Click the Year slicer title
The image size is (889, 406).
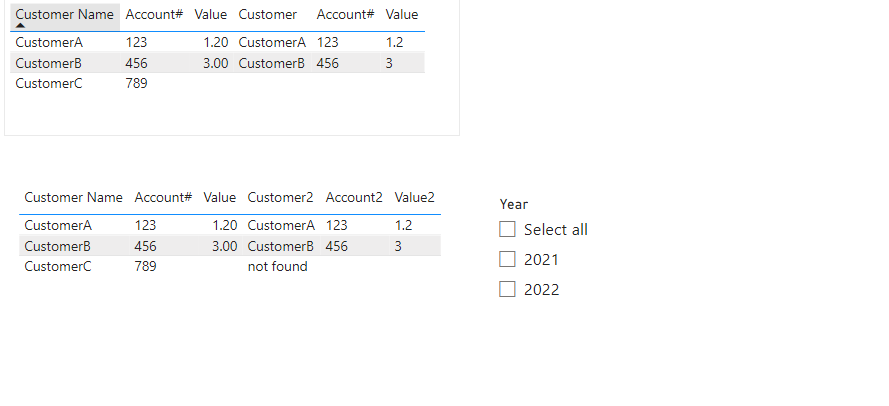pyautogui.click(x=514, y=204)
